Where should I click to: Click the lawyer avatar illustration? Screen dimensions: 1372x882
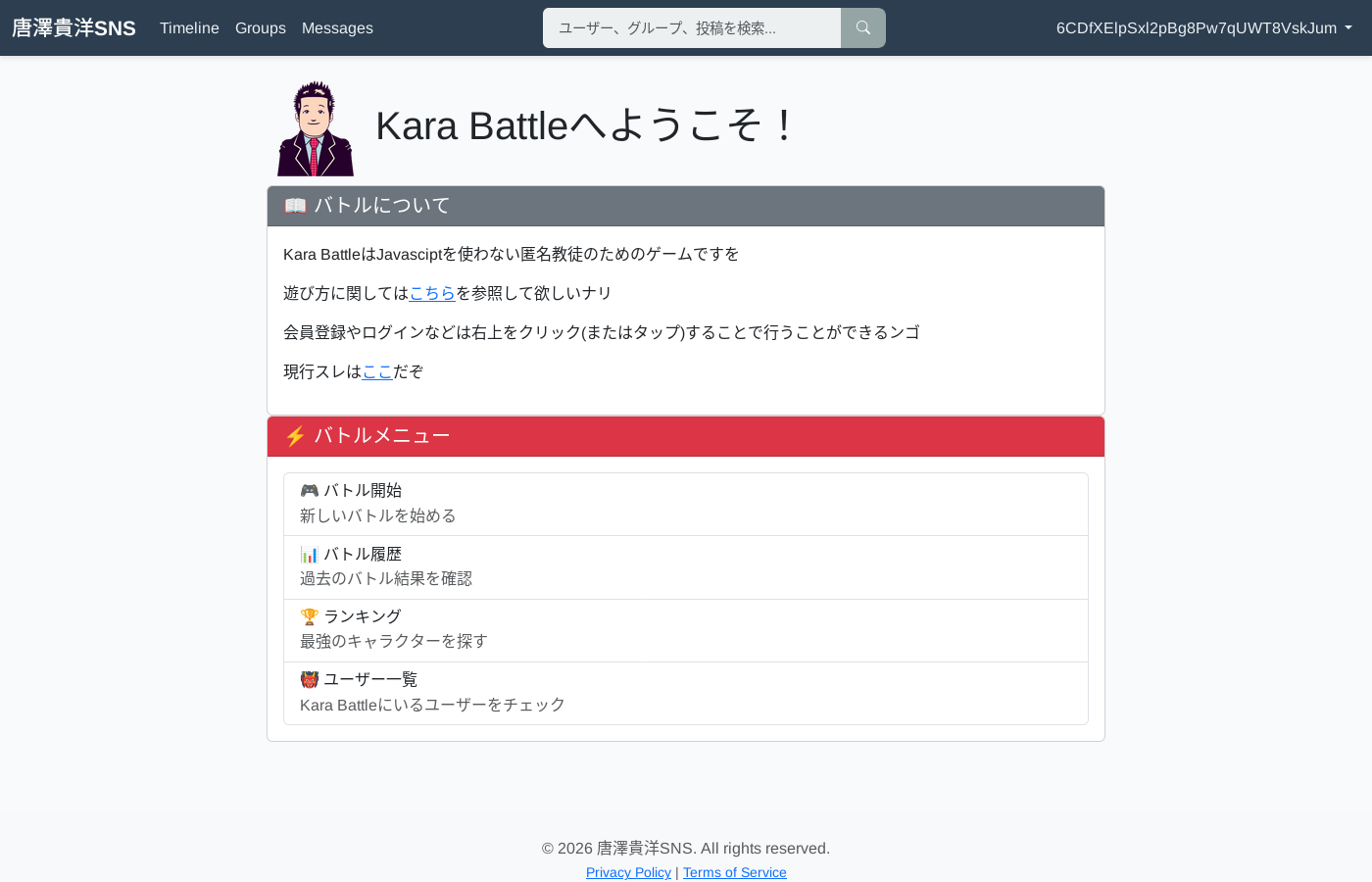(316, 128)
